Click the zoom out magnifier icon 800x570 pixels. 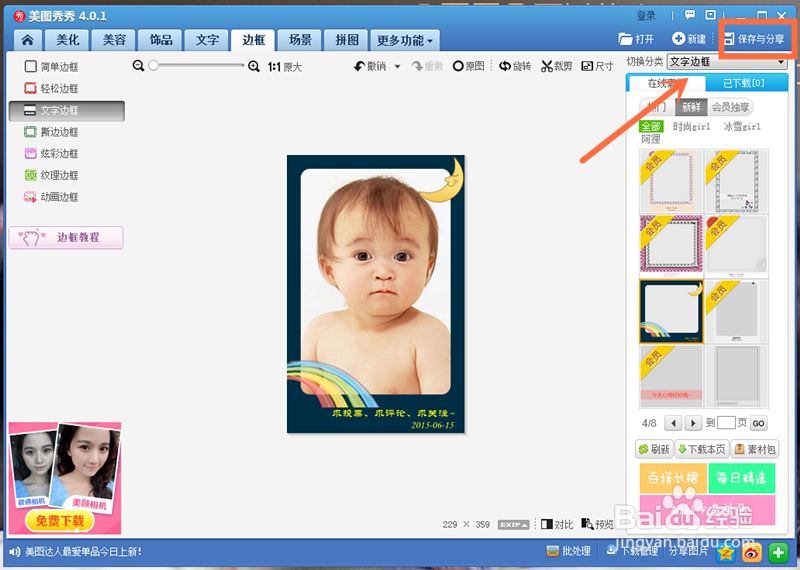coord(138,66)
